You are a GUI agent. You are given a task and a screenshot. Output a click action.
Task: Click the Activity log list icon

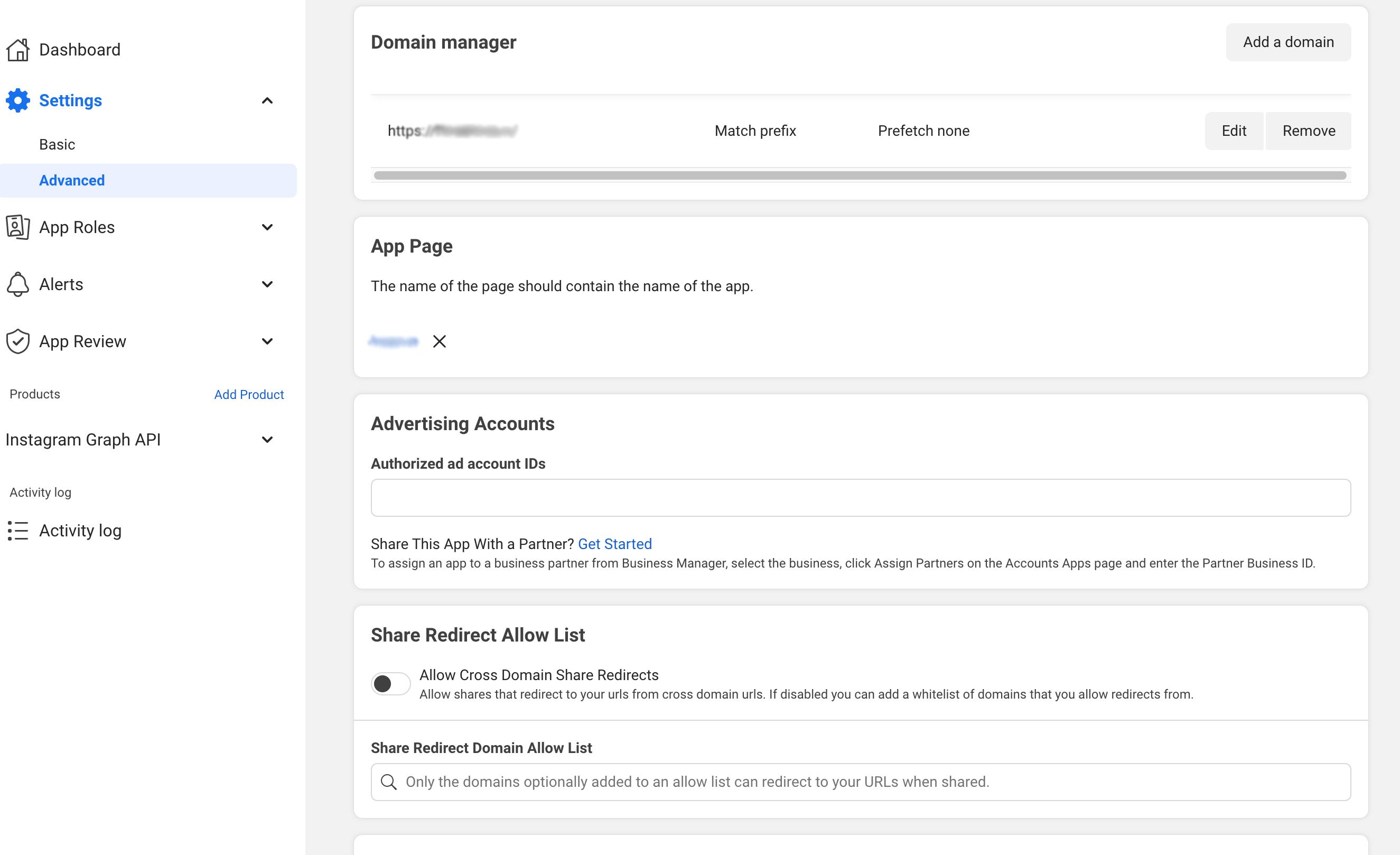click(17, 531)
